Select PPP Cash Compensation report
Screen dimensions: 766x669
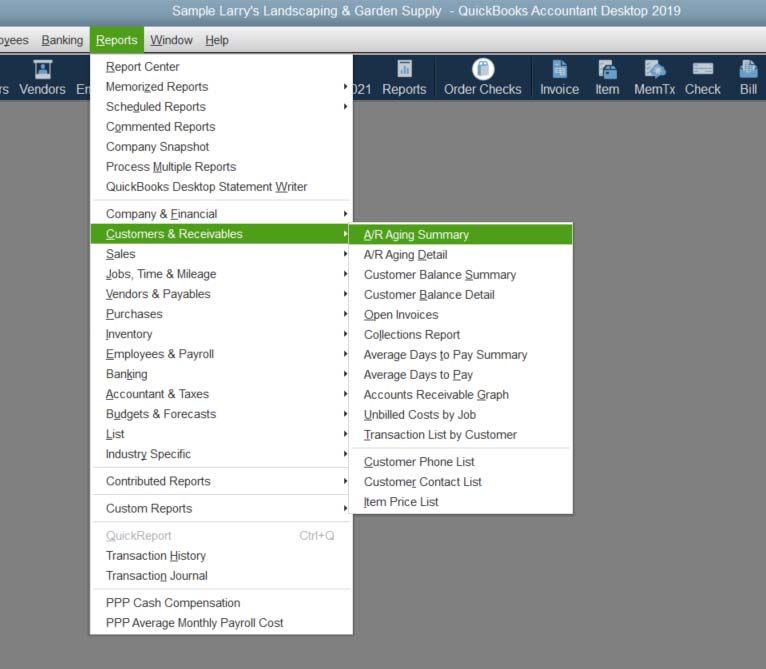click(221, 603)
